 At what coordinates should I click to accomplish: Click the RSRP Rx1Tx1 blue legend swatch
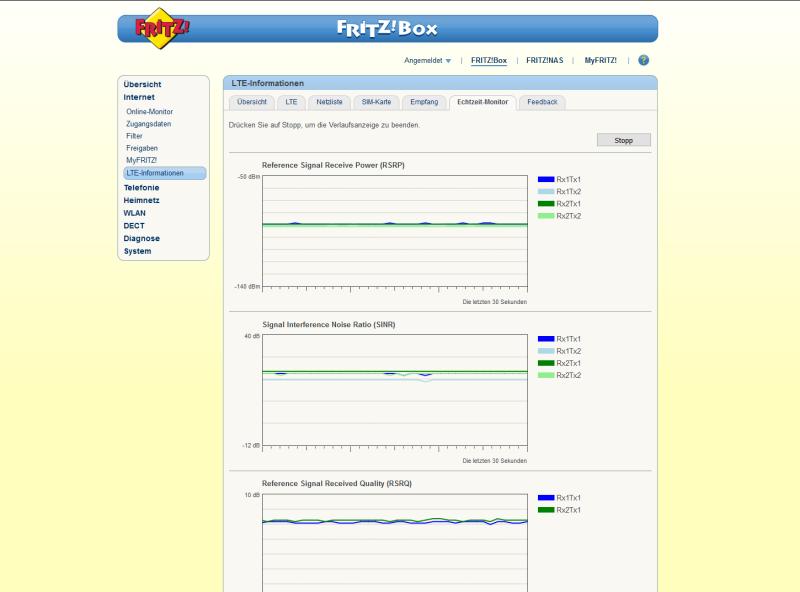coord(546,179)
